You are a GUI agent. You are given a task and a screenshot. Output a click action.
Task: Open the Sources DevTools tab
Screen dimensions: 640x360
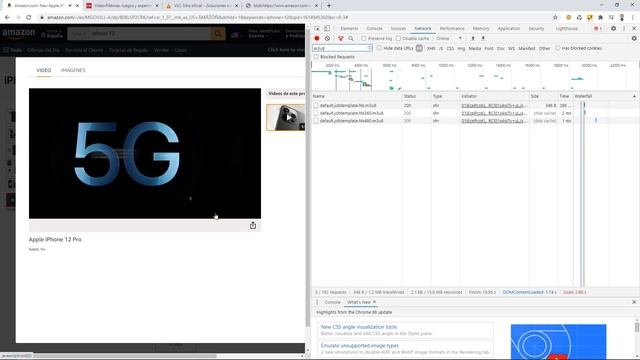398,29
